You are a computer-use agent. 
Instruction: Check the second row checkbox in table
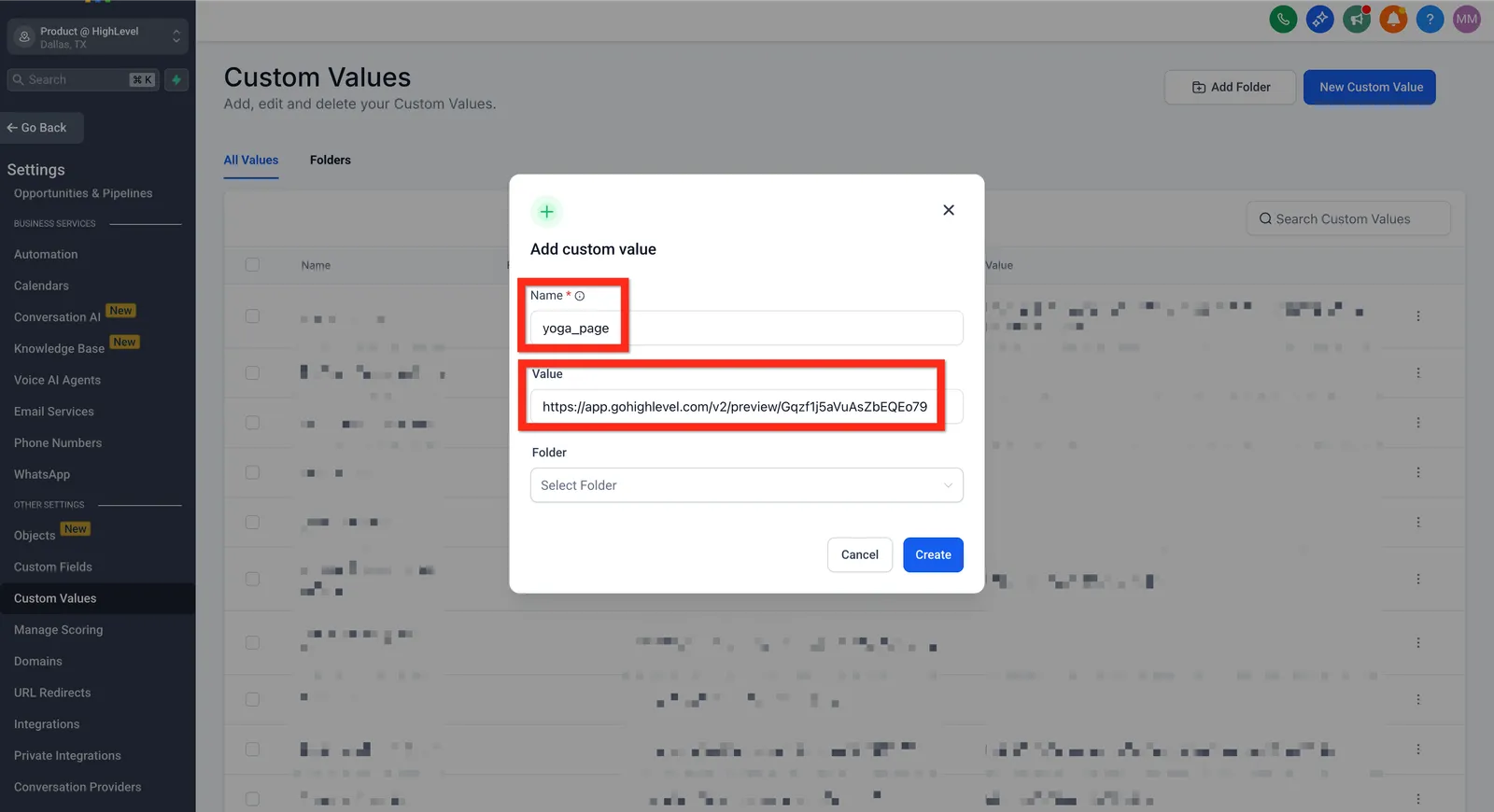click(252, 372)
